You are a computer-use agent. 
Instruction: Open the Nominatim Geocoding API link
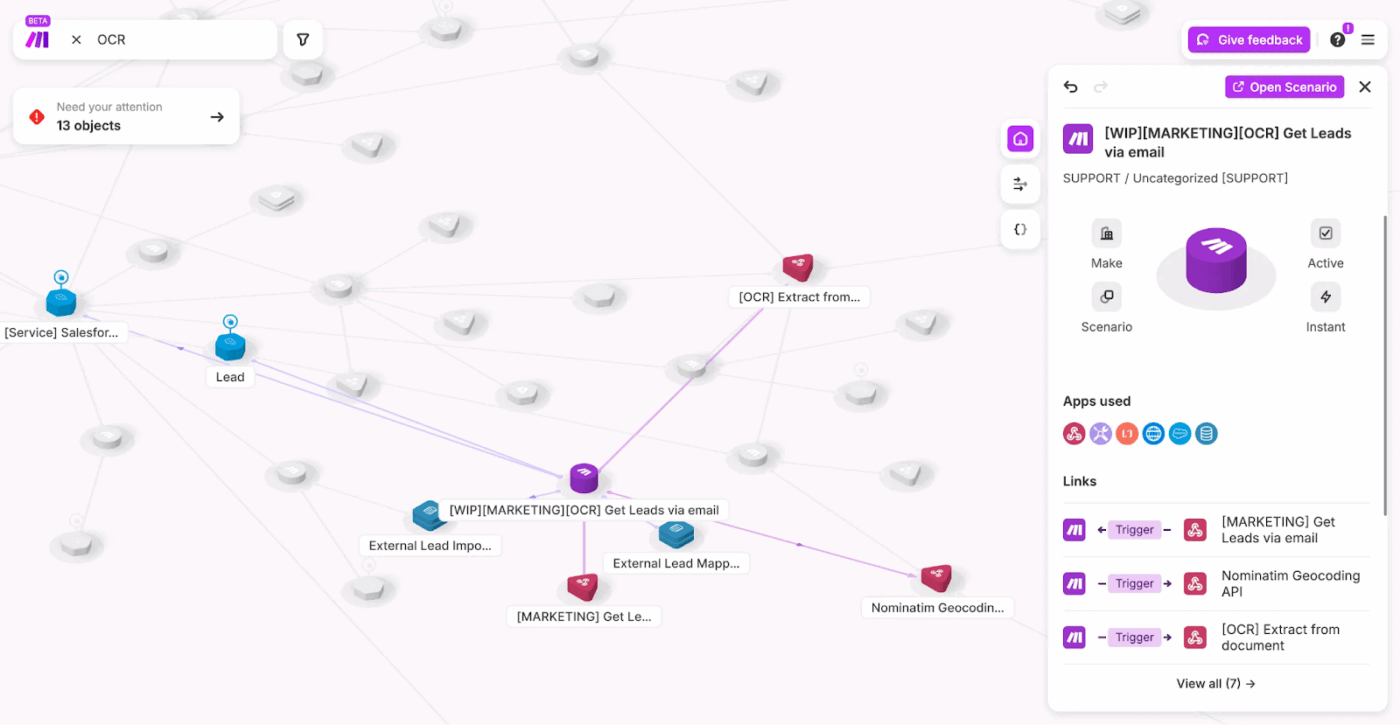tap(1290, 583)
